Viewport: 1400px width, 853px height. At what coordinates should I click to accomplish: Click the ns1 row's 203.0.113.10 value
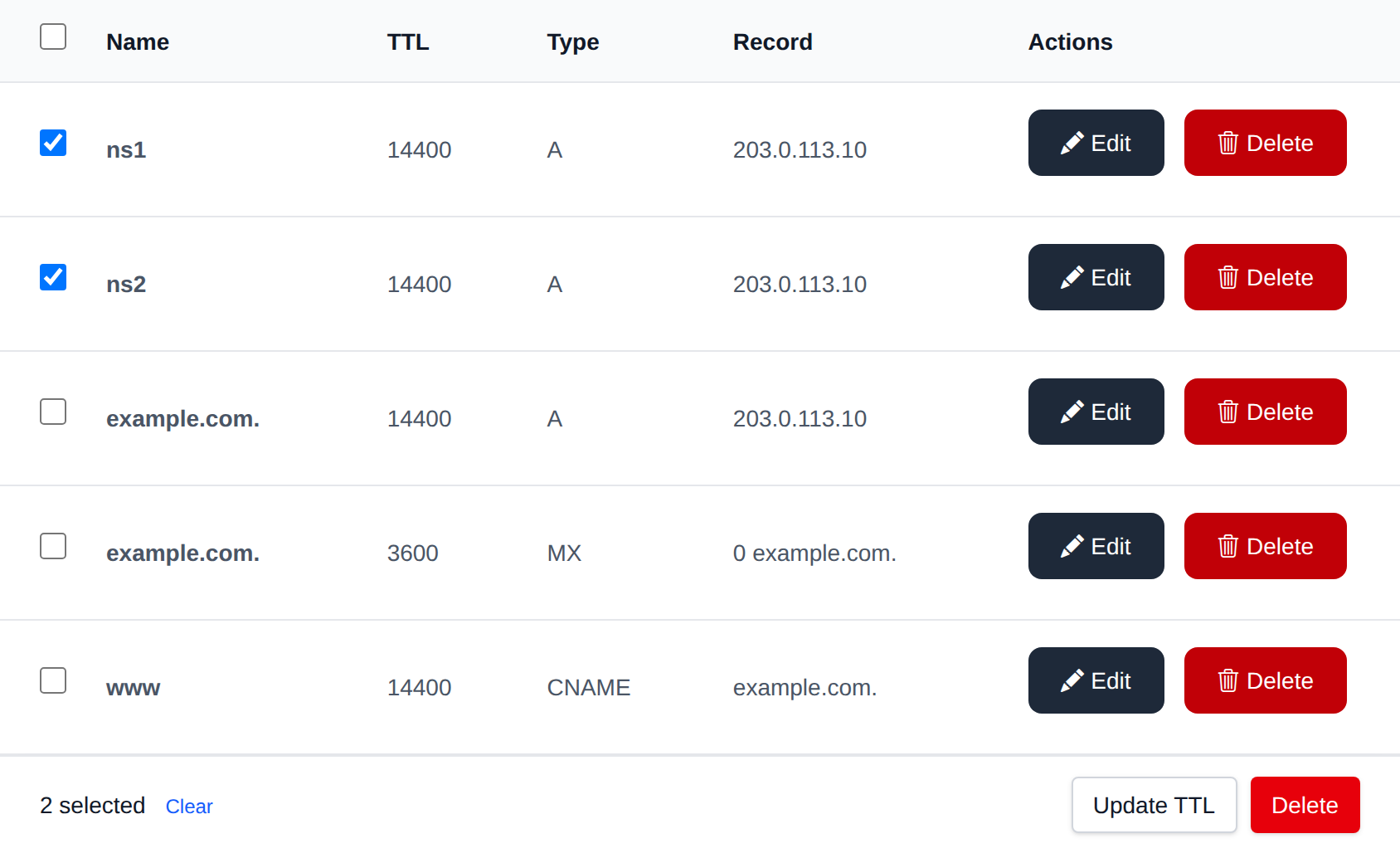[x=800, y=150]
